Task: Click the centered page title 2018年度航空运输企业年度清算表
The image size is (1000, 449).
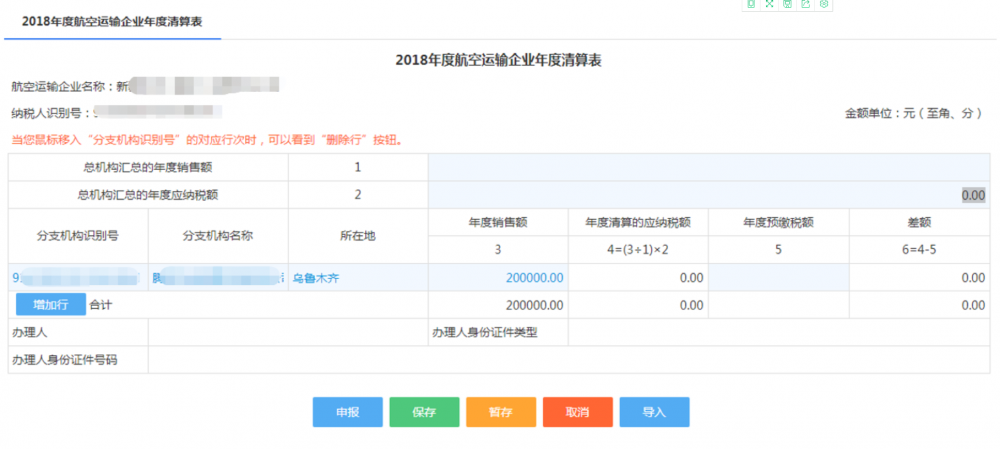Action: click(499, 61)
